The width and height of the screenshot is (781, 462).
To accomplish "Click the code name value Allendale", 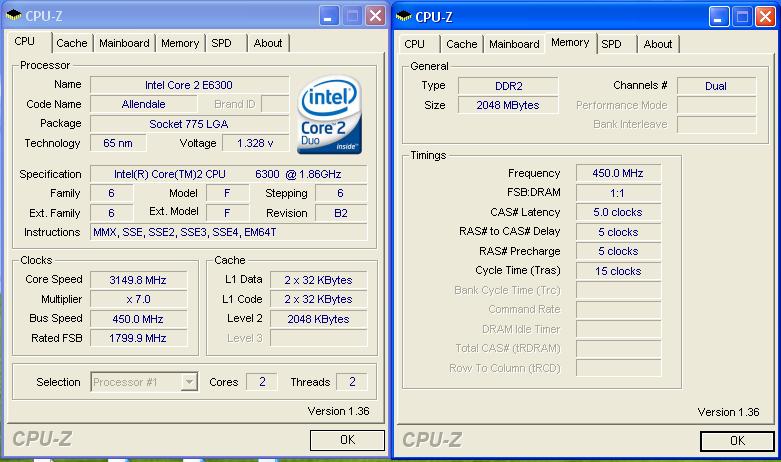I will point(143,104).
